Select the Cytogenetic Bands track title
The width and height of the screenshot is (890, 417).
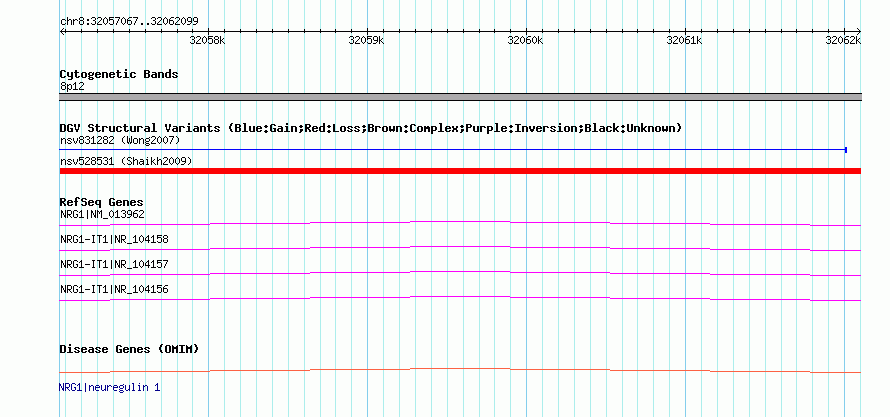pos(119,74)
